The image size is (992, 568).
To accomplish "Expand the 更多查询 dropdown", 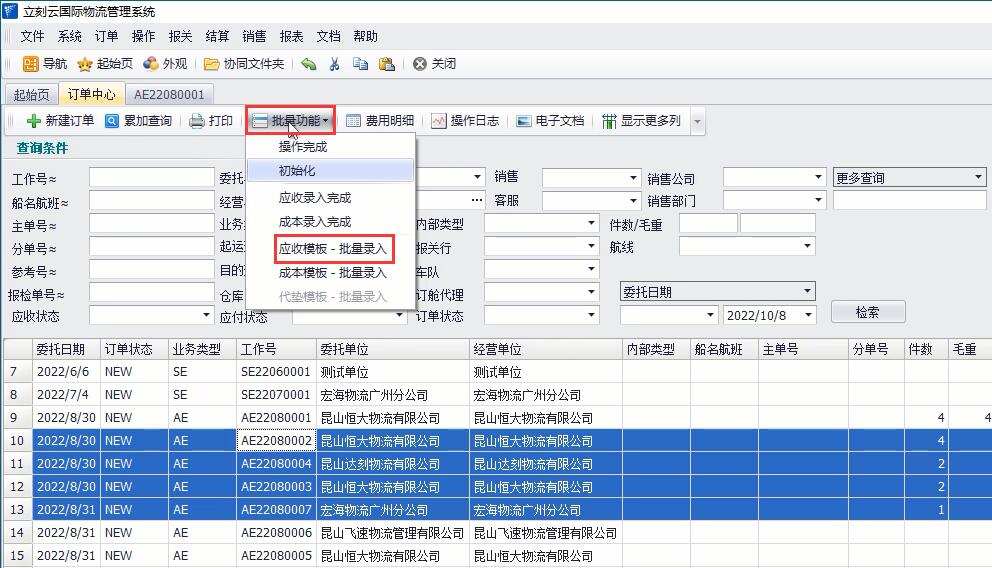I will coord(978,178).
